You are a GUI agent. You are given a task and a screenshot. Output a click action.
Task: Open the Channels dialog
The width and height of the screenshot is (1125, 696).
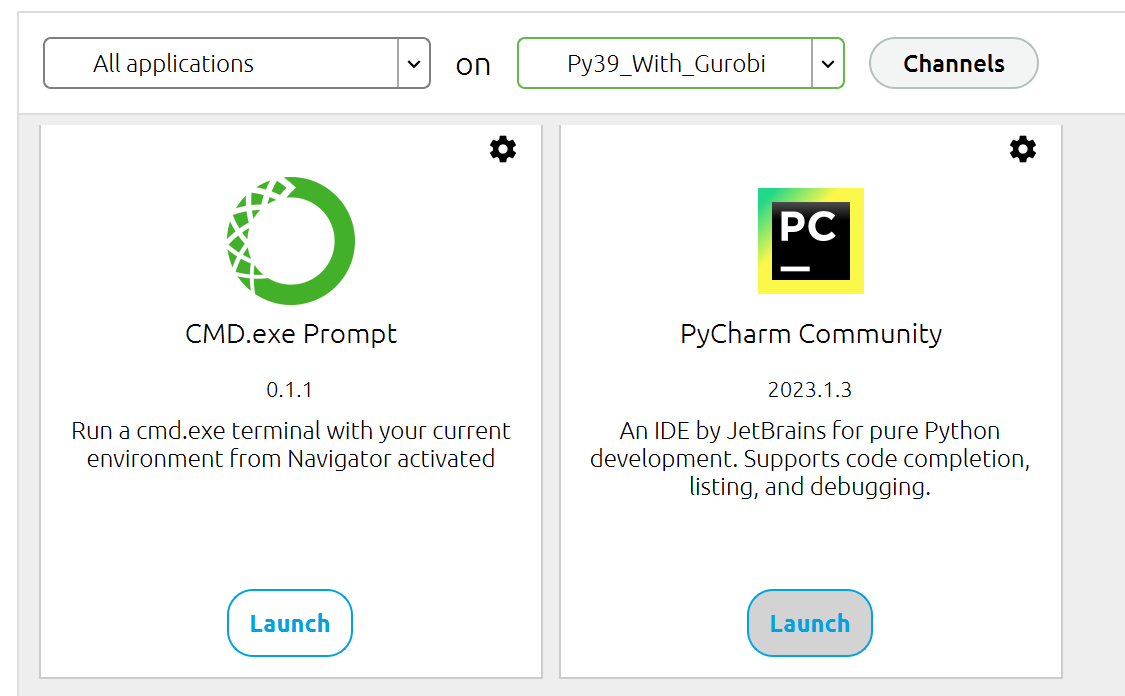point(953,64)
